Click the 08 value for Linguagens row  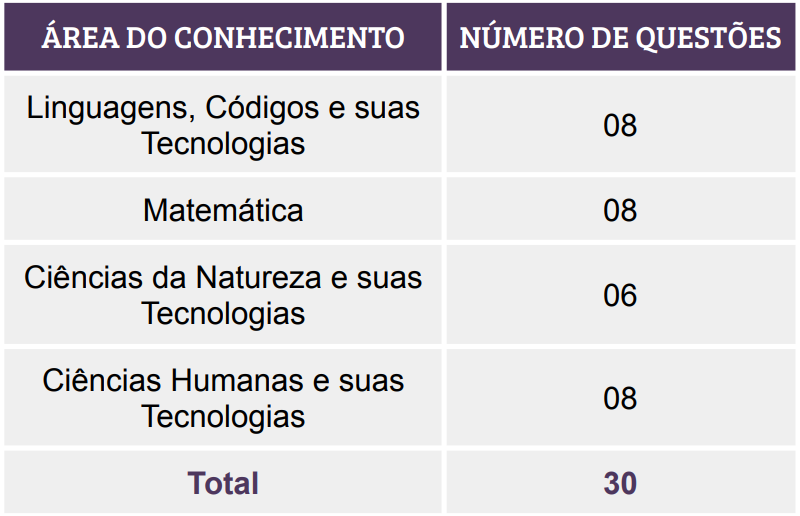pos(620,125)
